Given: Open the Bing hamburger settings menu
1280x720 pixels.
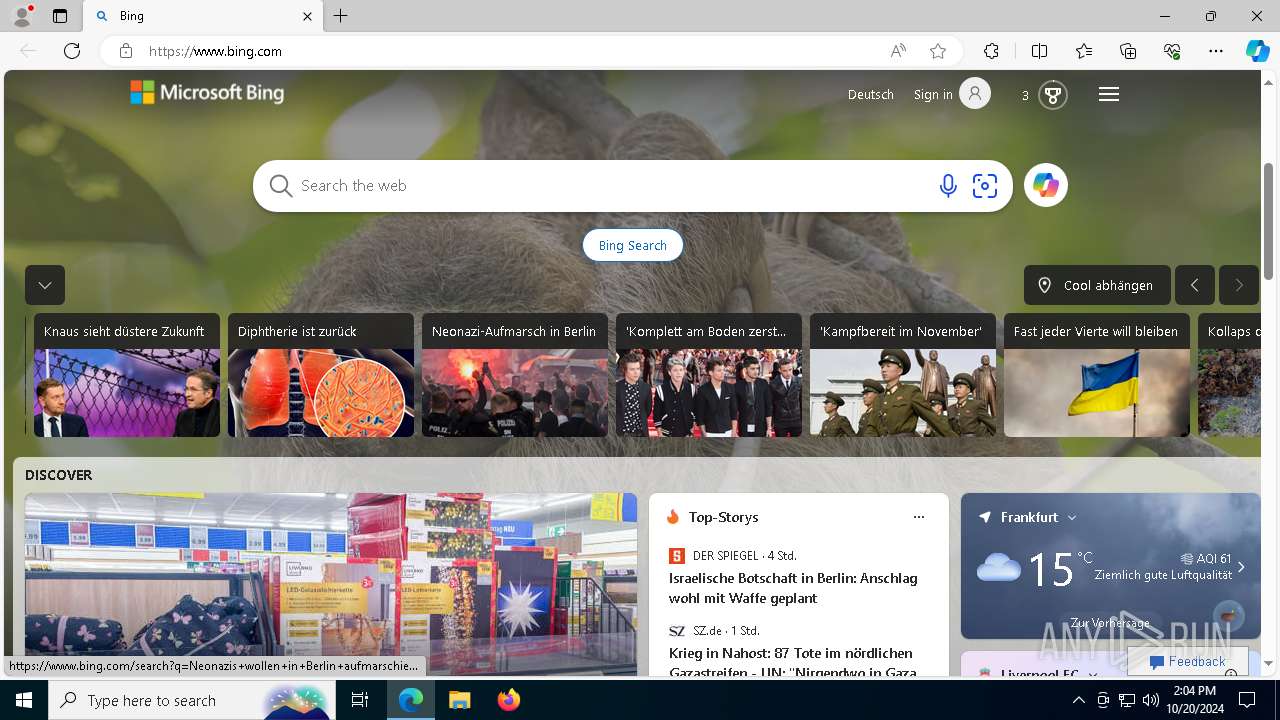Looking at the screenshot, I should pyautogui.click(x=1109, y=94).
